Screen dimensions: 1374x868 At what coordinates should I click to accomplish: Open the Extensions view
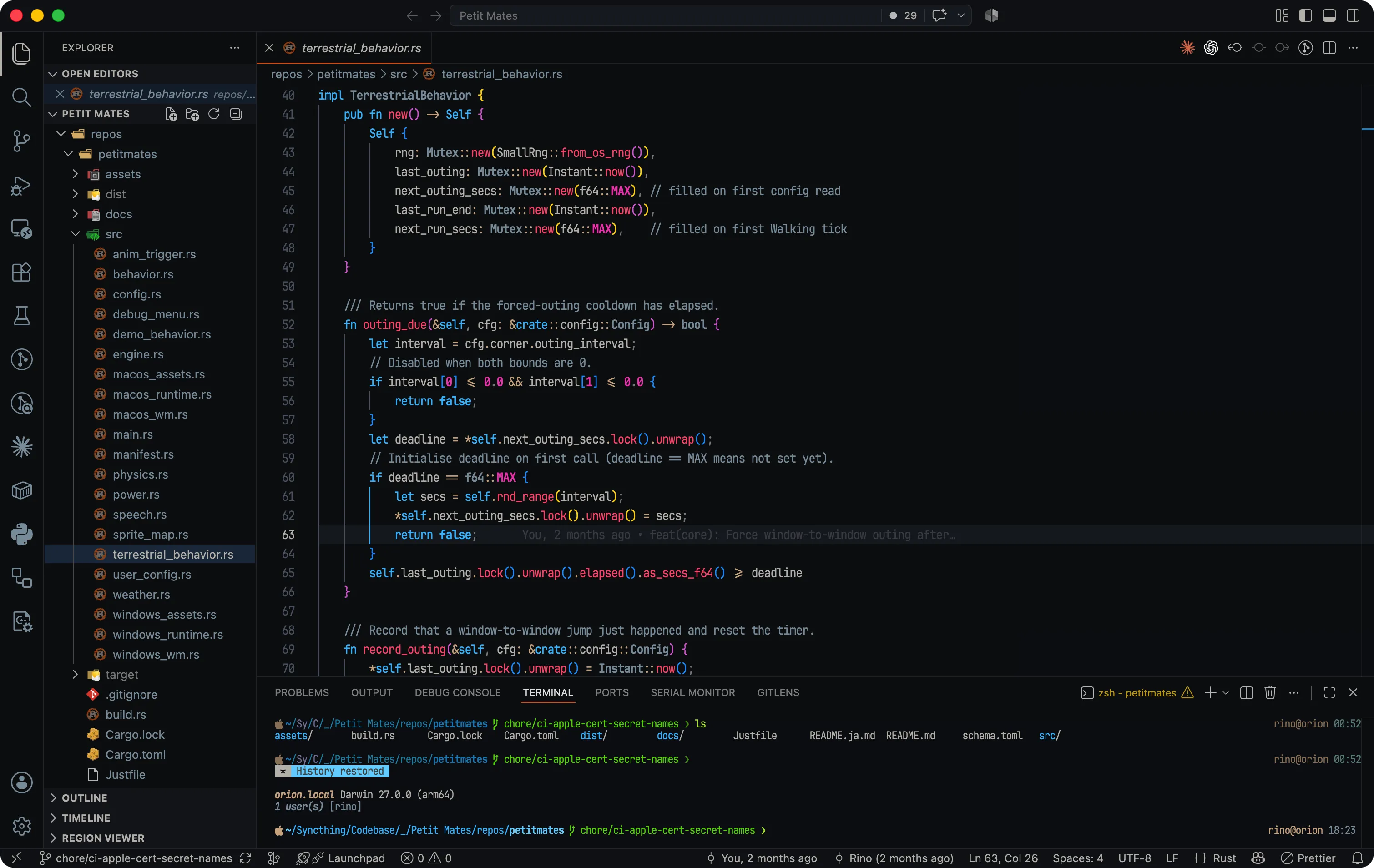[21, 272]
